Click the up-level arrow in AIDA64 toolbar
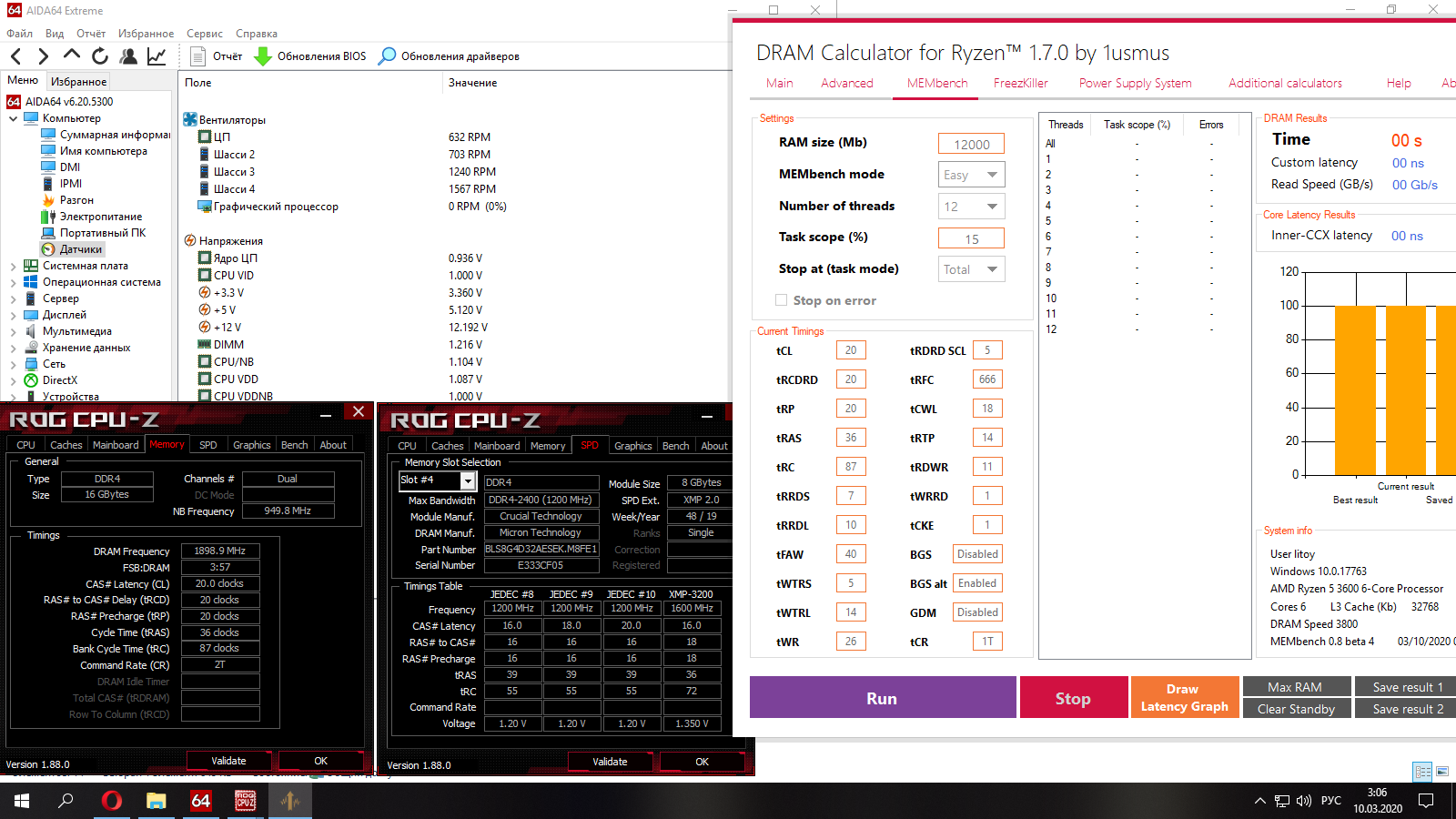 [x=71, y=56]
